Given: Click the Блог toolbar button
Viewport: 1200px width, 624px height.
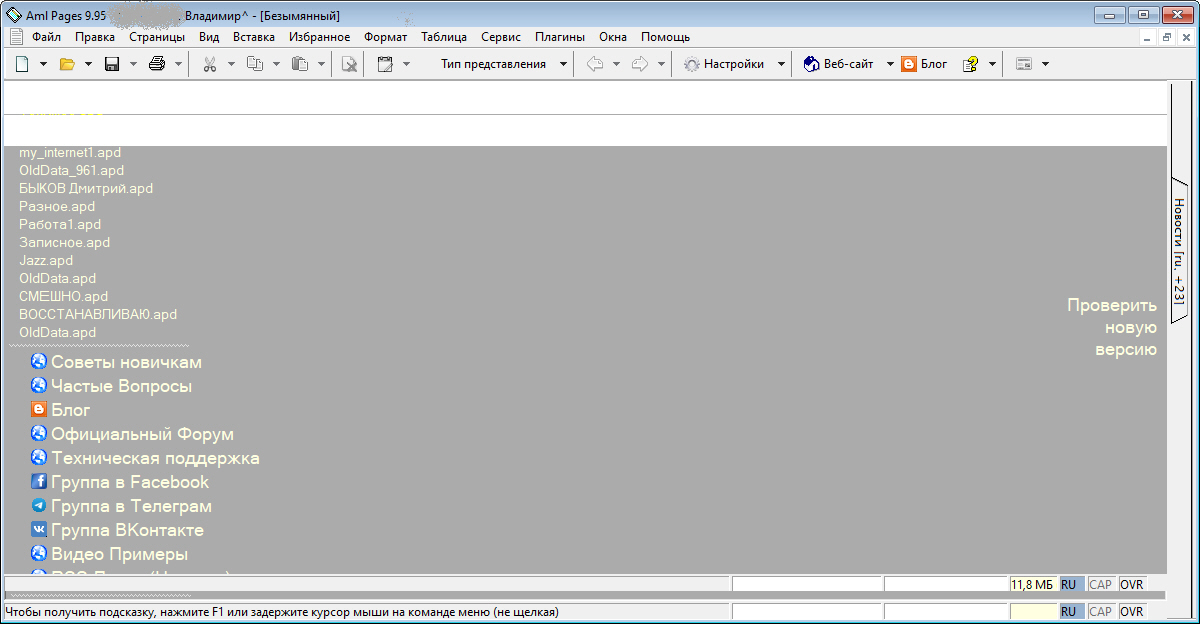Looking at the screenshot, I should pyautogui.click(x=924, y=64).
